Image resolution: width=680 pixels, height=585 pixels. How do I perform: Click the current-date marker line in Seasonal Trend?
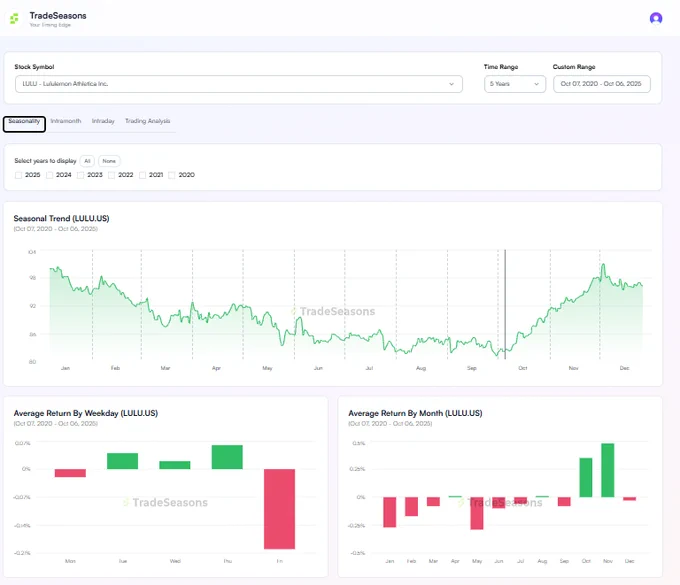[505, 304]
